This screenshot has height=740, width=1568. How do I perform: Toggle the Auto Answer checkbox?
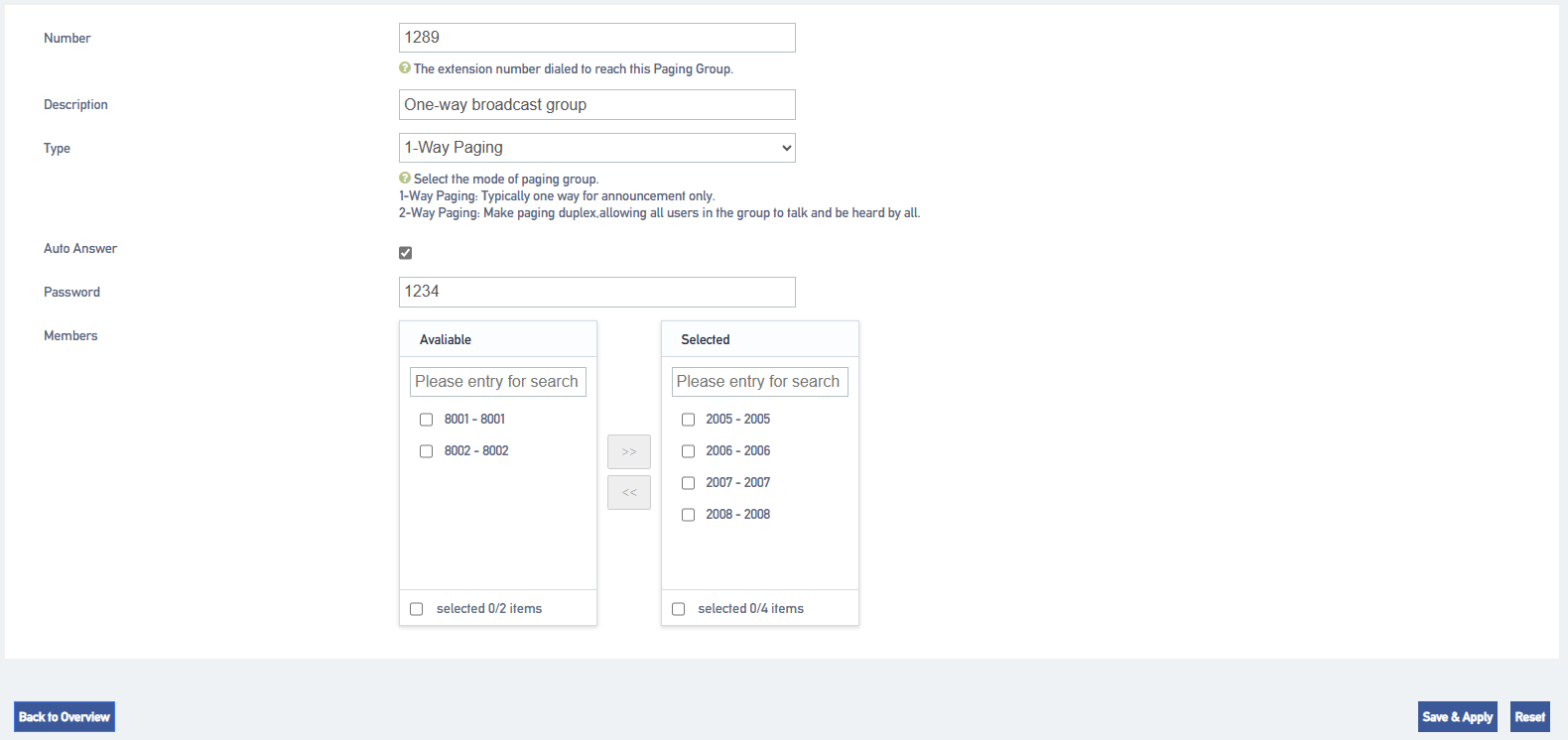(x=406, y=253)
